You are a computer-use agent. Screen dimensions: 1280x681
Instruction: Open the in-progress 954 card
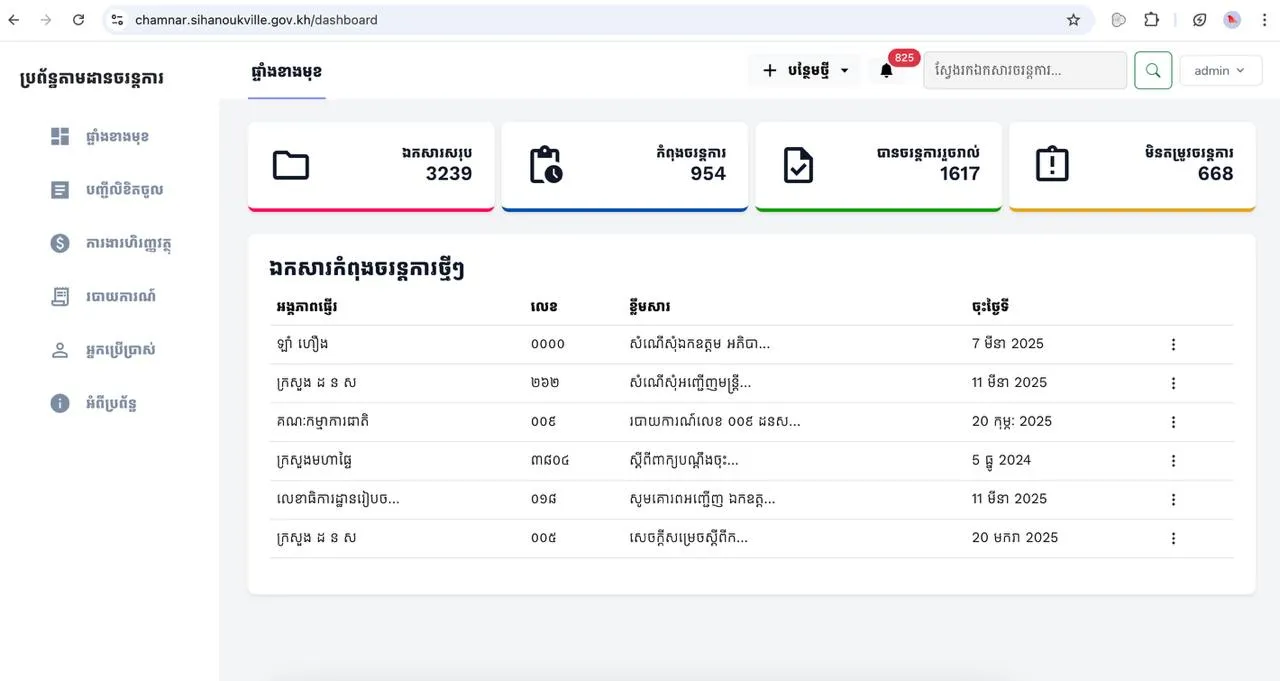pos(625,166)
